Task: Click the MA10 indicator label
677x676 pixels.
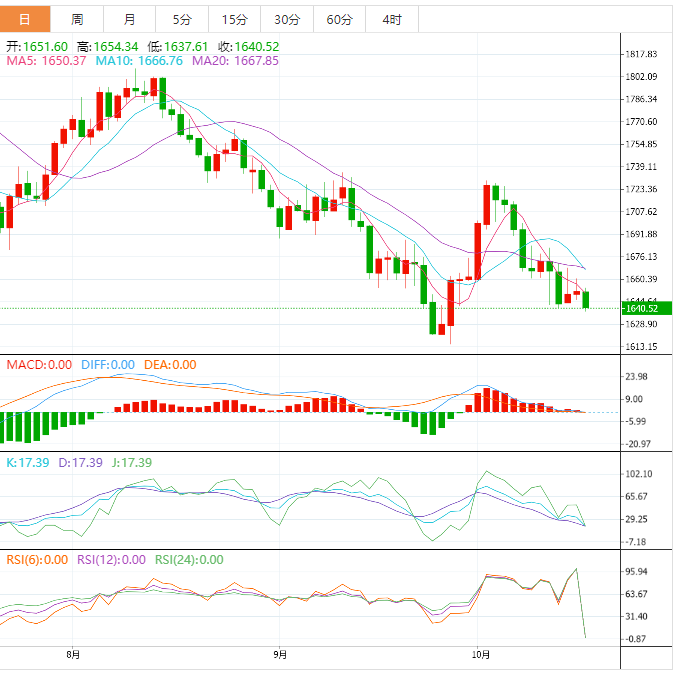Action: coord(139,61)
